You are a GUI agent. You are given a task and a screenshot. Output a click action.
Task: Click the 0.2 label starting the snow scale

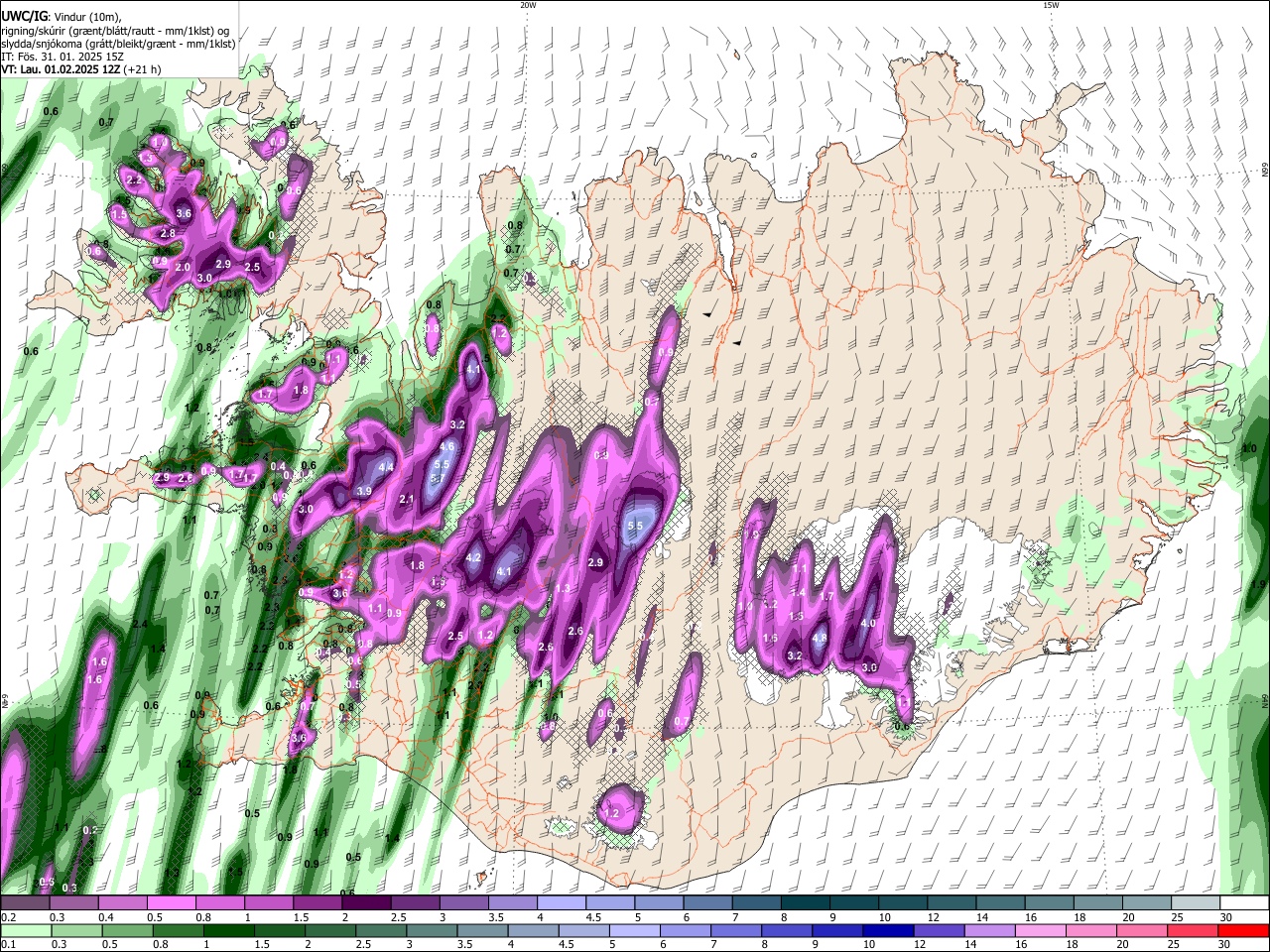pyautogui.click(x=8, y=917)
